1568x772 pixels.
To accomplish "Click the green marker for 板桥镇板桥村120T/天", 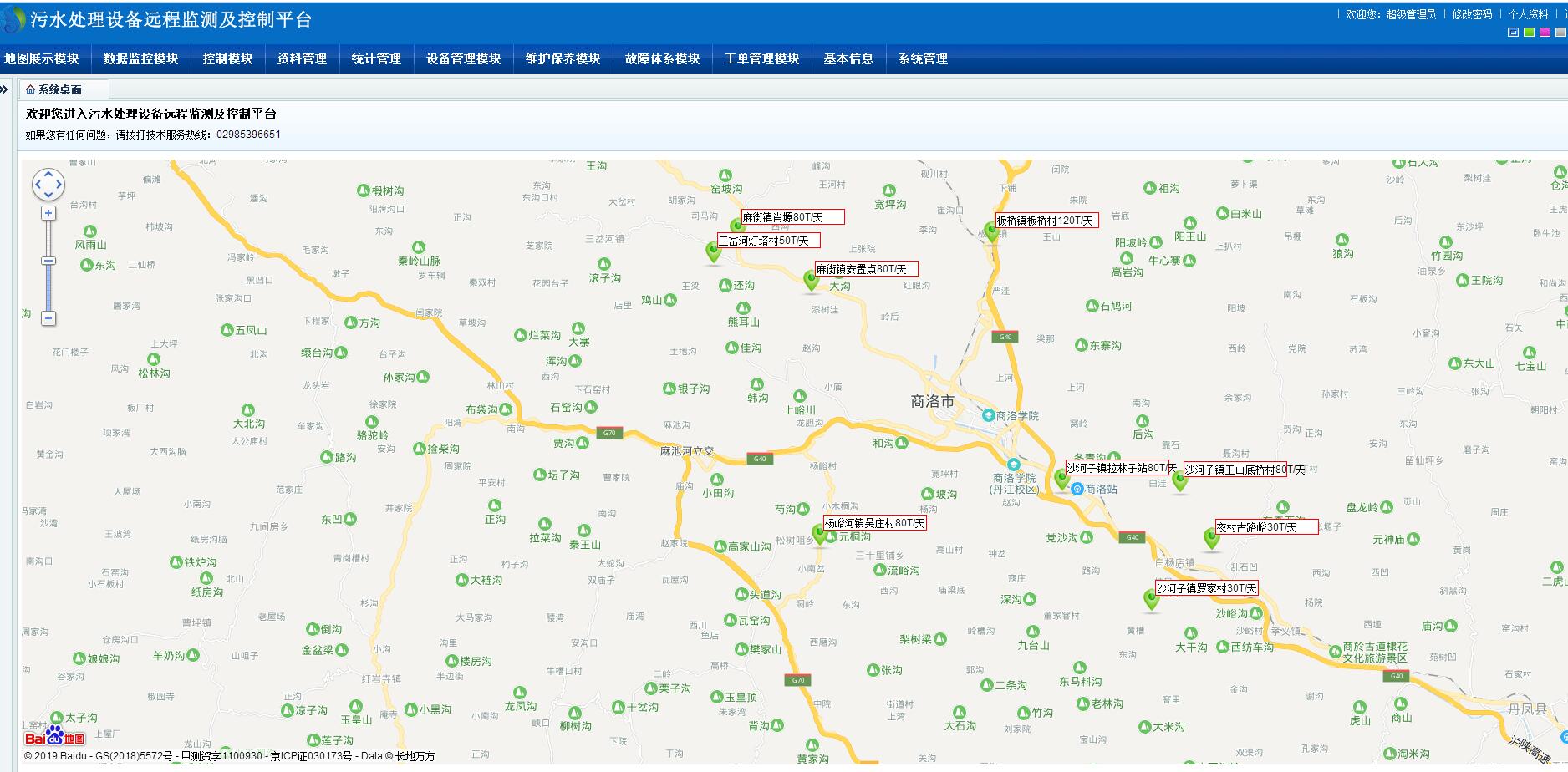I will (x=992, y=231).
